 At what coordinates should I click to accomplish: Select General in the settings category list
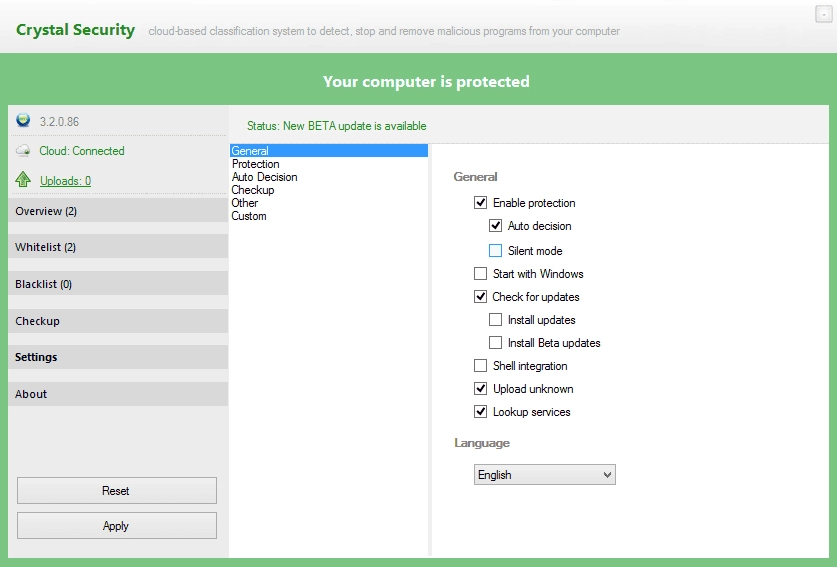[329, 151]
